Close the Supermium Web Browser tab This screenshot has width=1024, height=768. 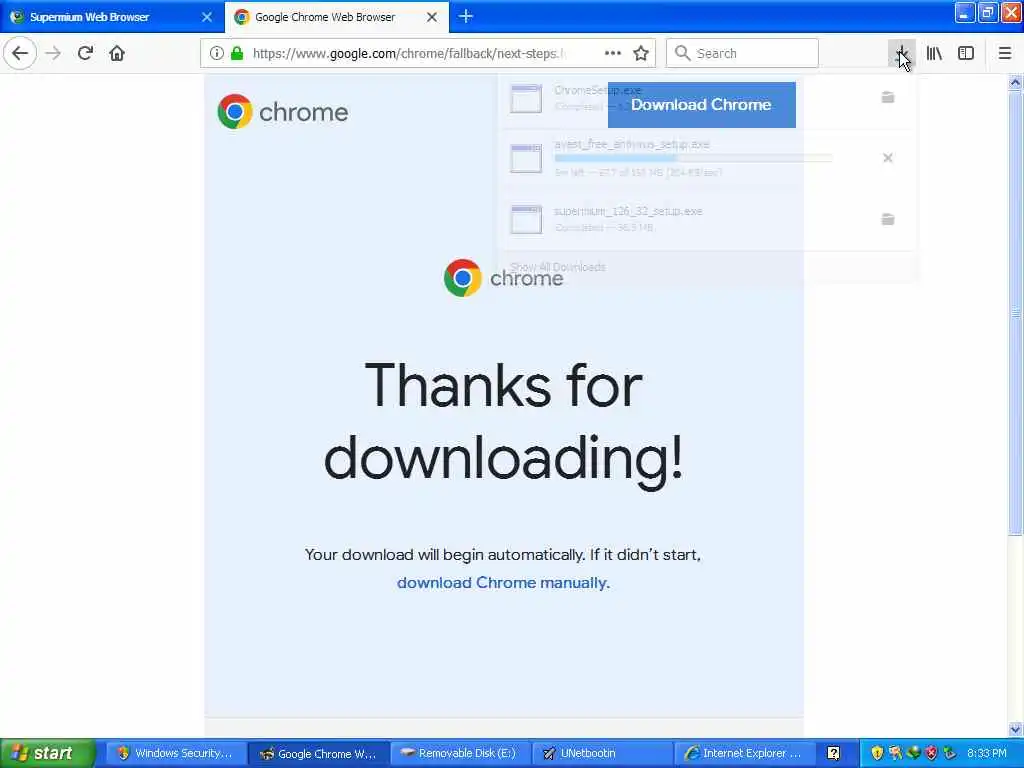(207, 17)
